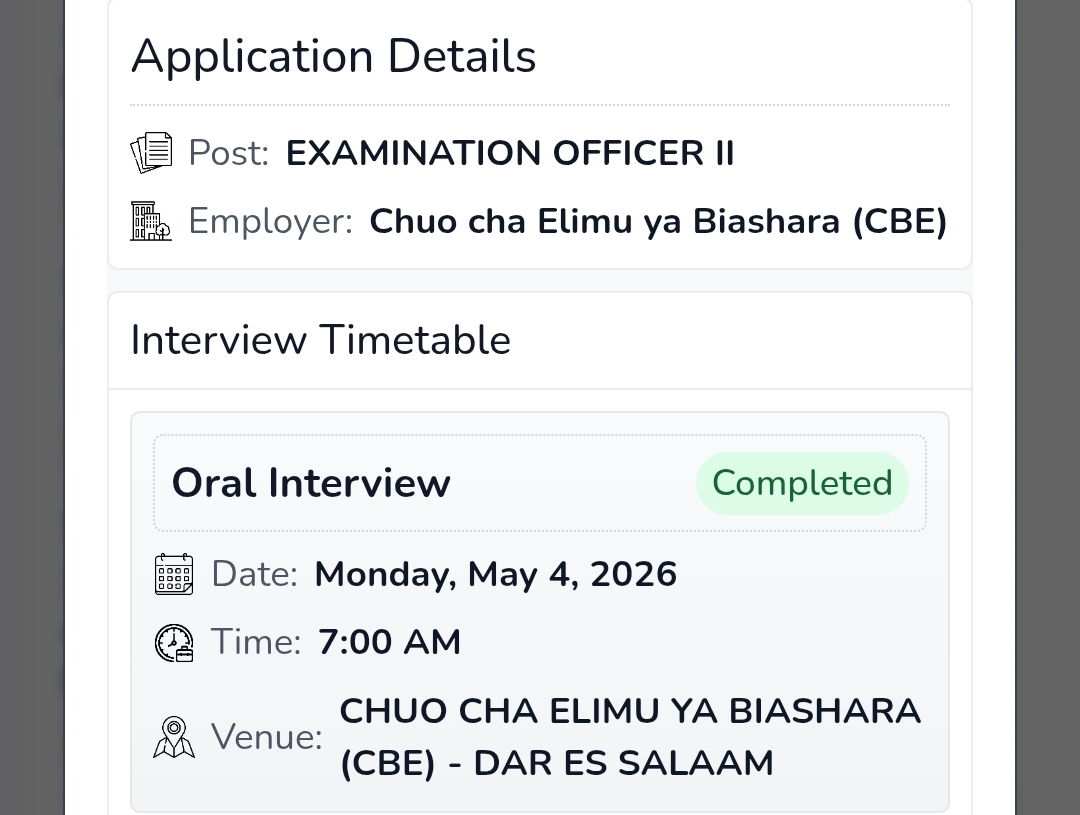Click the Time: label
This screenshot has height=815, width=1080.
tap(256, 642)
